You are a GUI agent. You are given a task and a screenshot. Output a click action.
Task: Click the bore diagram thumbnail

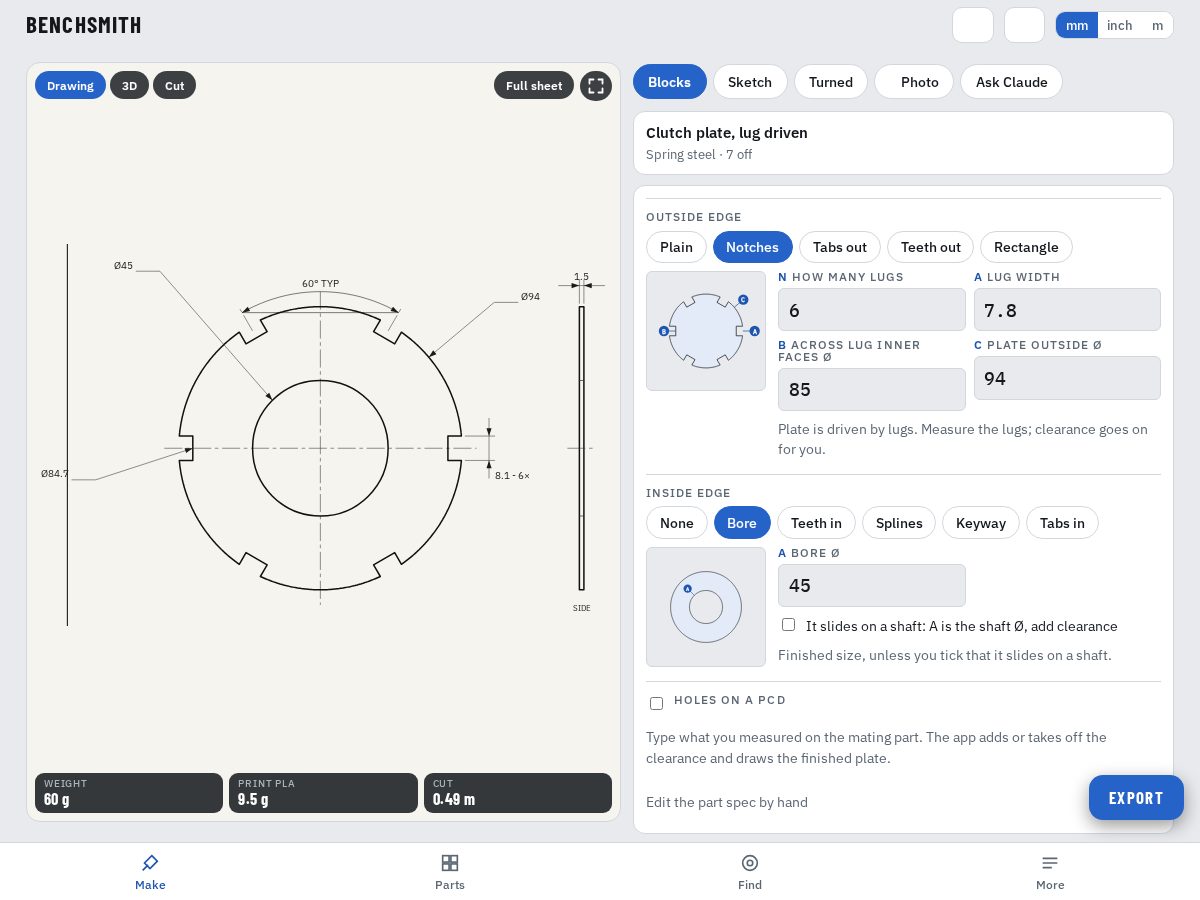tap(706, 607)
